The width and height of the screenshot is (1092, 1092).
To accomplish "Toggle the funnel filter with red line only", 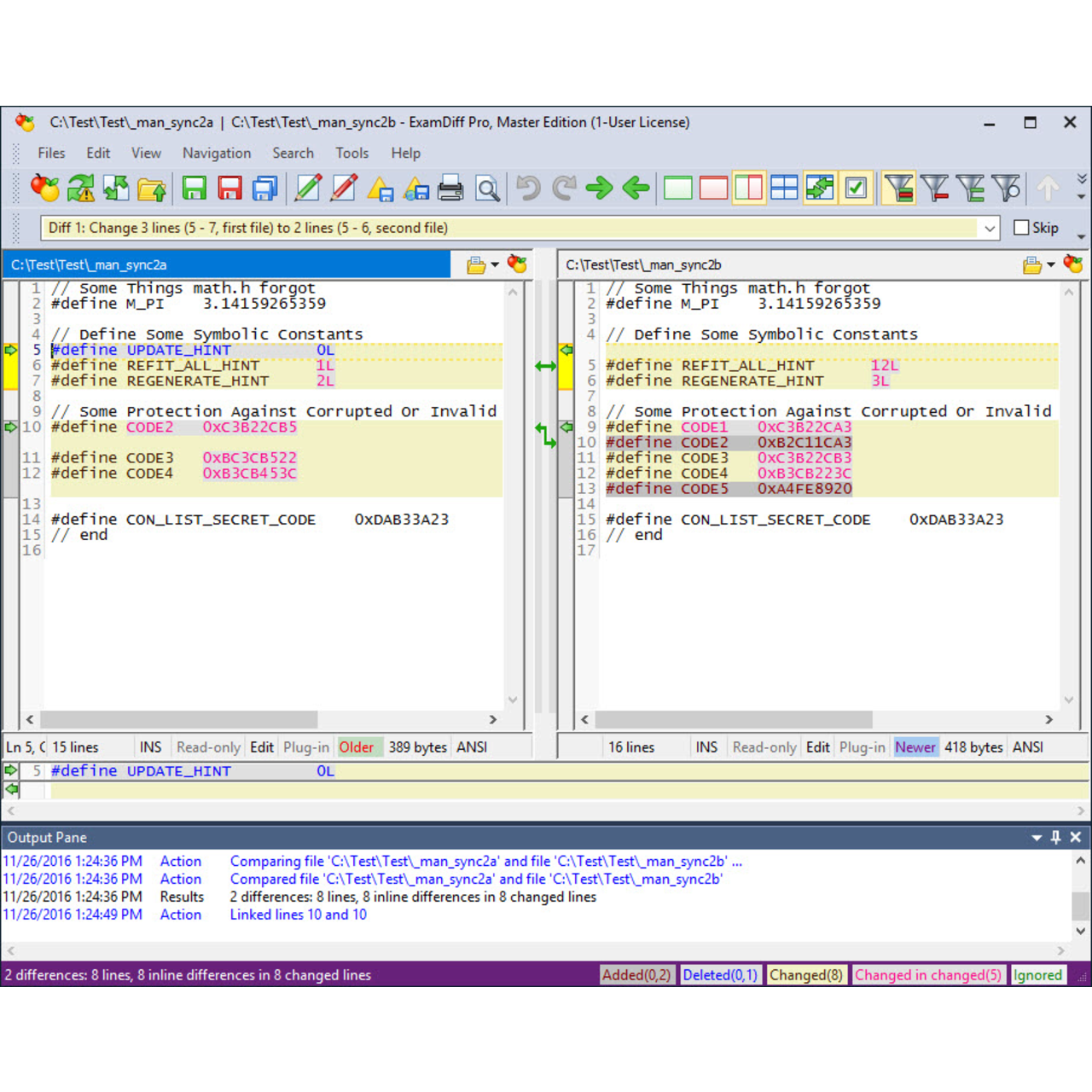I will [x=935, y=188].
